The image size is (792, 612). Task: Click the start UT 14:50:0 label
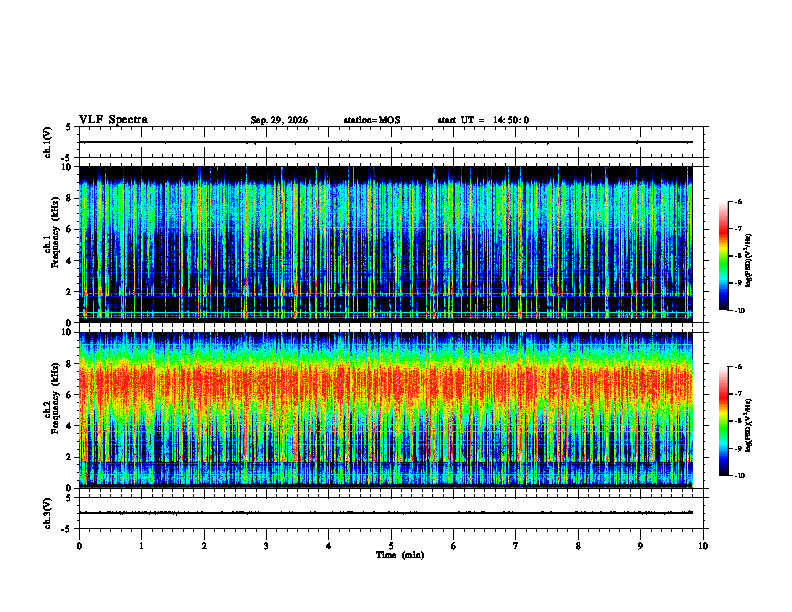point(483,120)
